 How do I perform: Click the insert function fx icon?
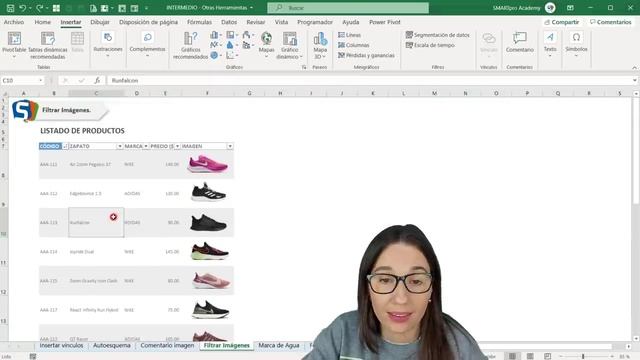tap(97, 80)
